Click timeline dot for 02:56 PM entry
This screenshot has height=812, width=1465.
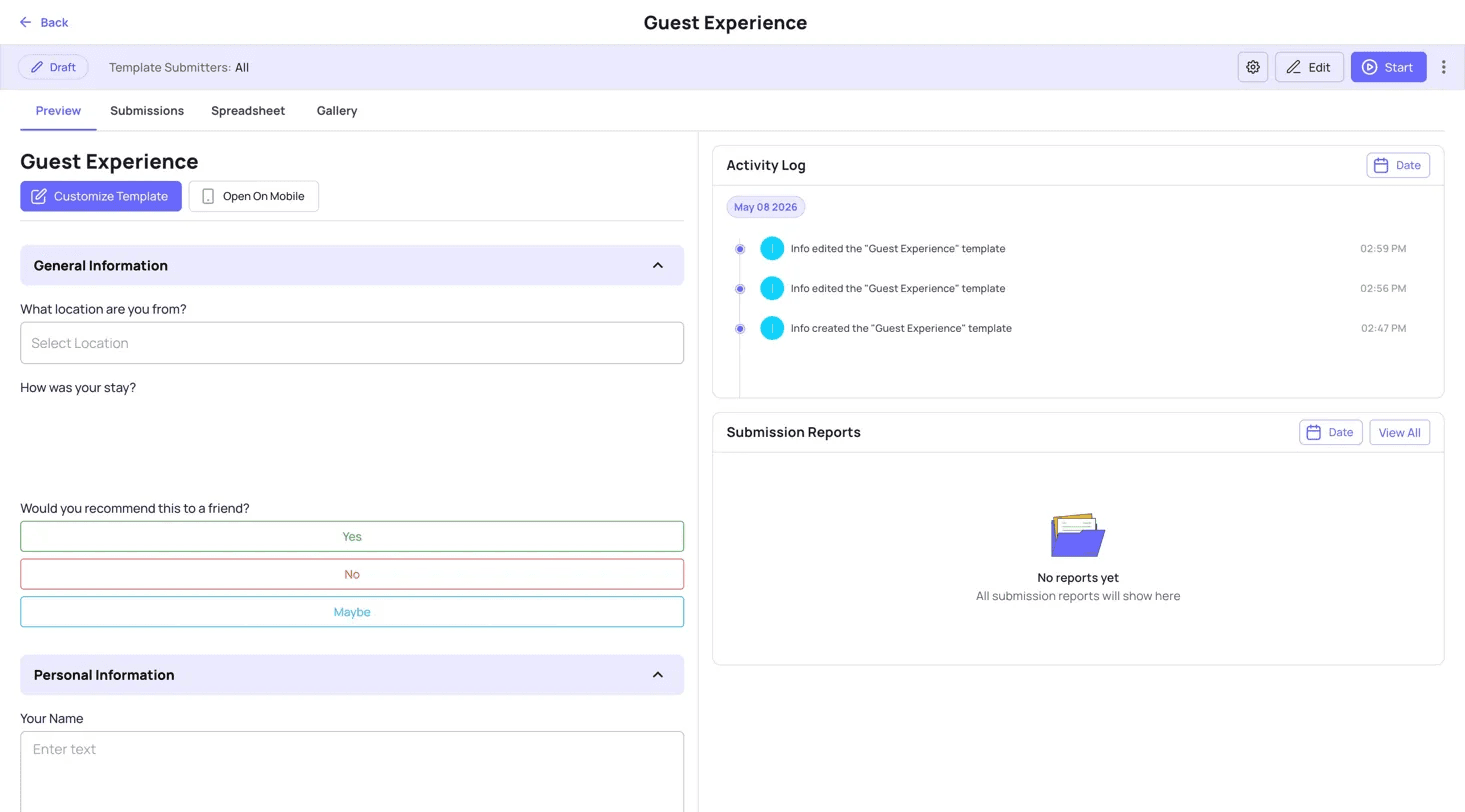(740, 289)
